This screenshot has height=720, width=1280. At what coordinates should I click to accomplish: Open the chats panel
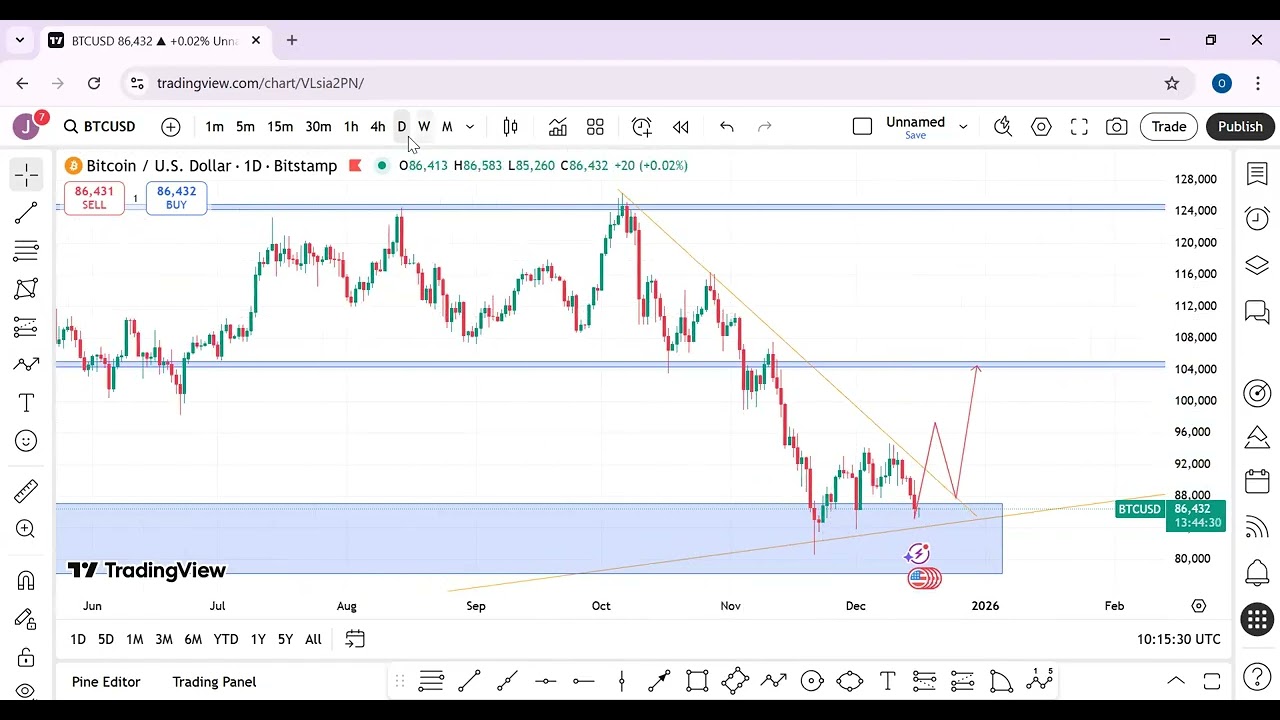tap(1257, 312)
